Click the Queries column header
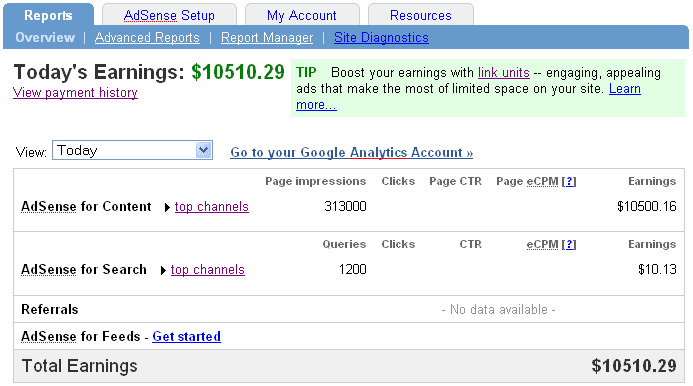Screen dimensions: 693x386 344,245
